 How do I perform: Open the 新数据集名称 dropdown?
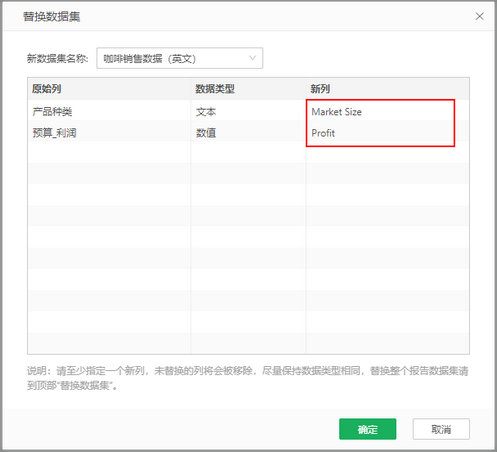pos(180,58)
